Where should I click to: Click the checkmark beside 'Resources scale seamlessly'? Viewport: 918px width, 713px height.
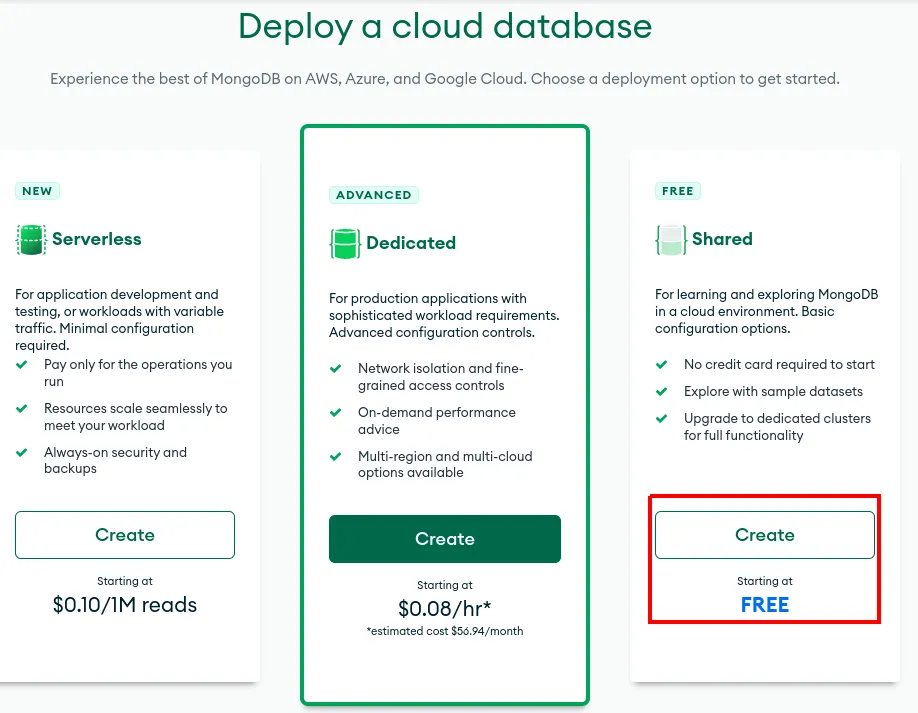pyautogui.click(x=22, y=409)
